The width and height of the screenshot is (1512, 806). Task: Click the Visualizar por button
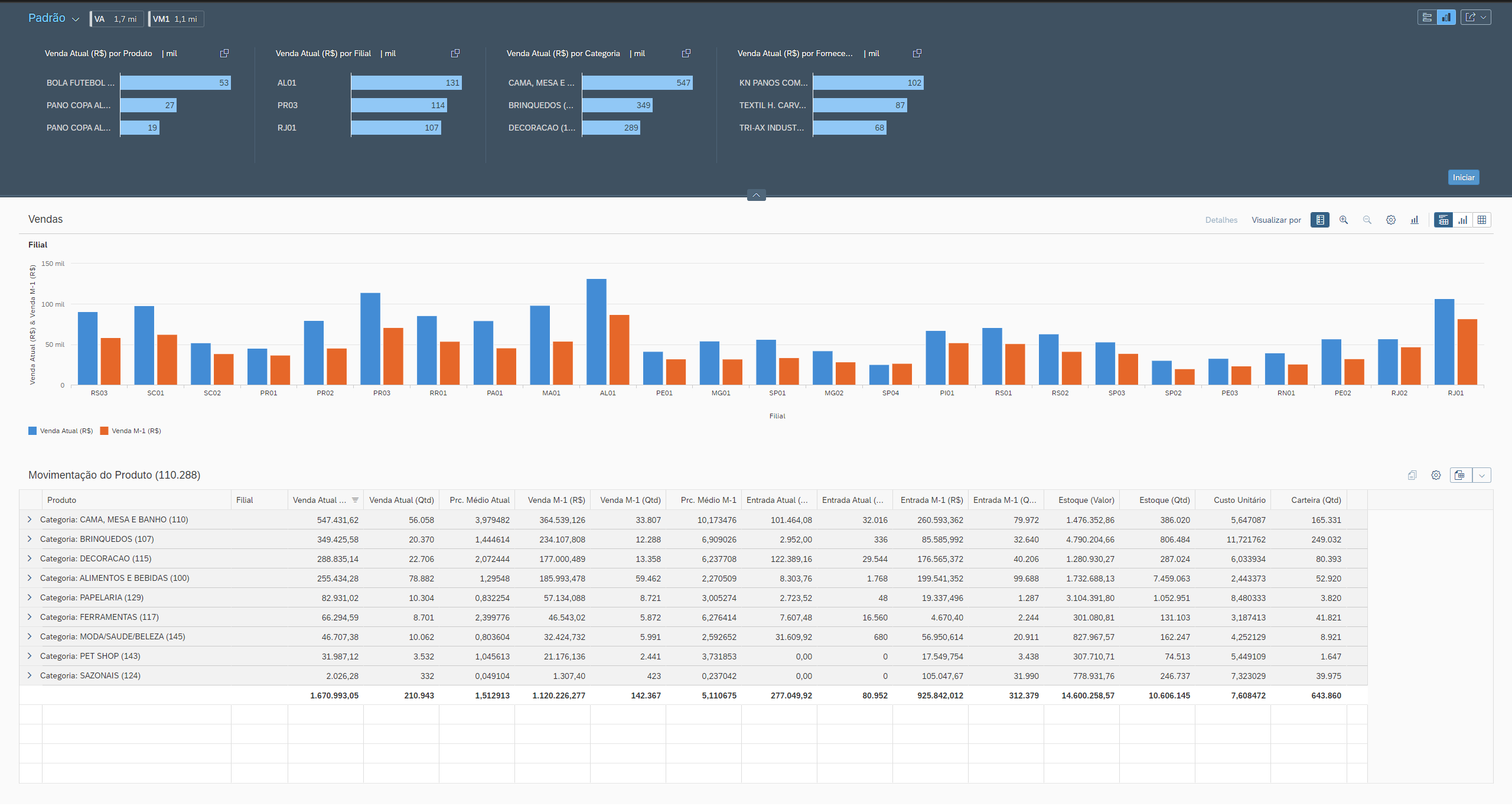[x=1276, y=220]
